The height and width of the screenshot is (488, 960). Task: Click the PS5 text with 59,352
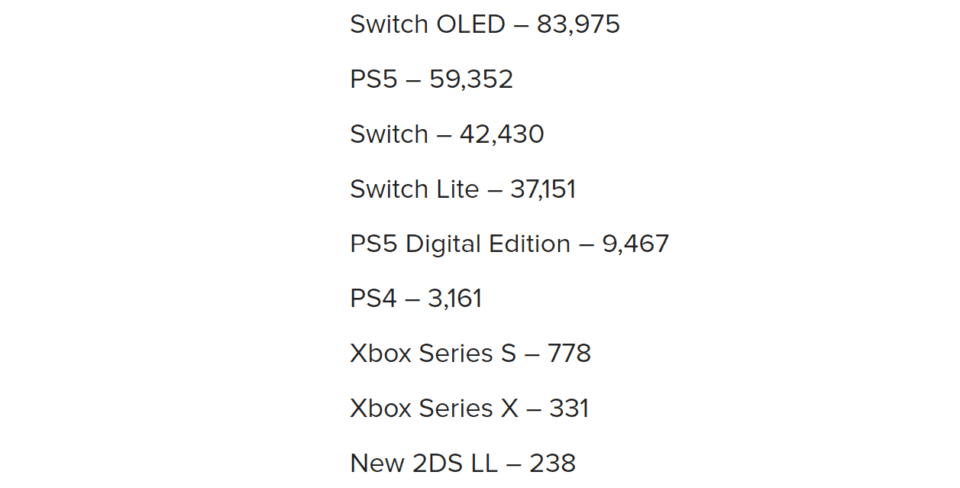373,79
